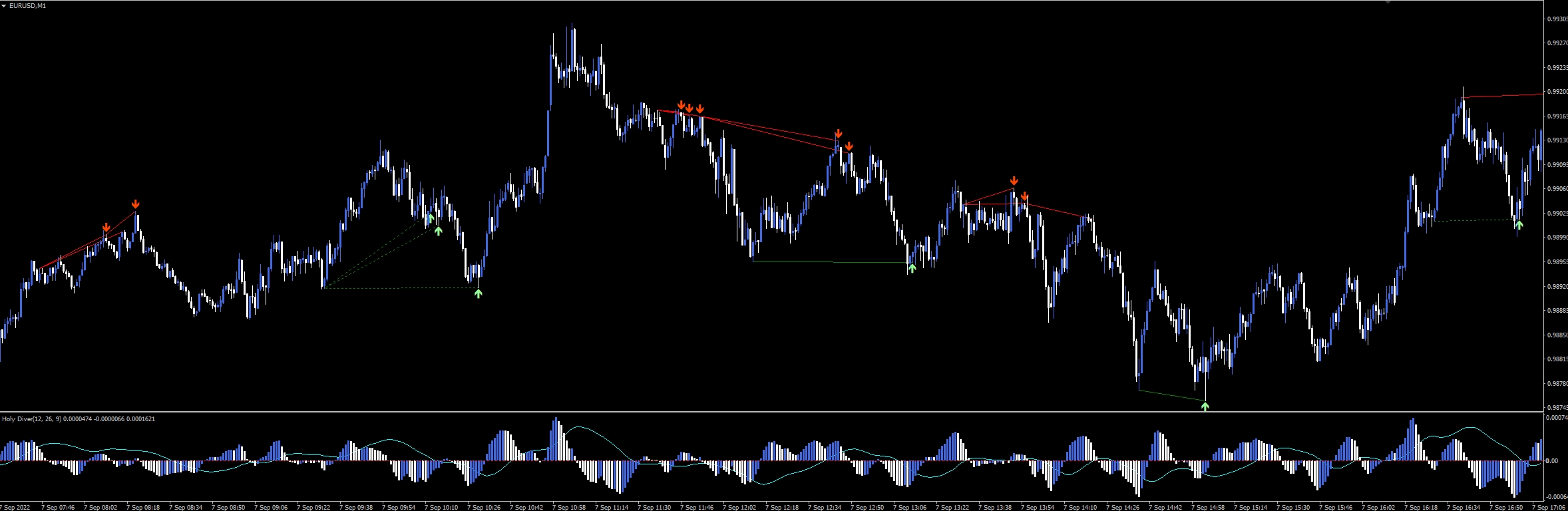Viewport: 1568px width, 511px height.
Task: Click the gray chart shift marker at the top
Action: [1388, 3]
